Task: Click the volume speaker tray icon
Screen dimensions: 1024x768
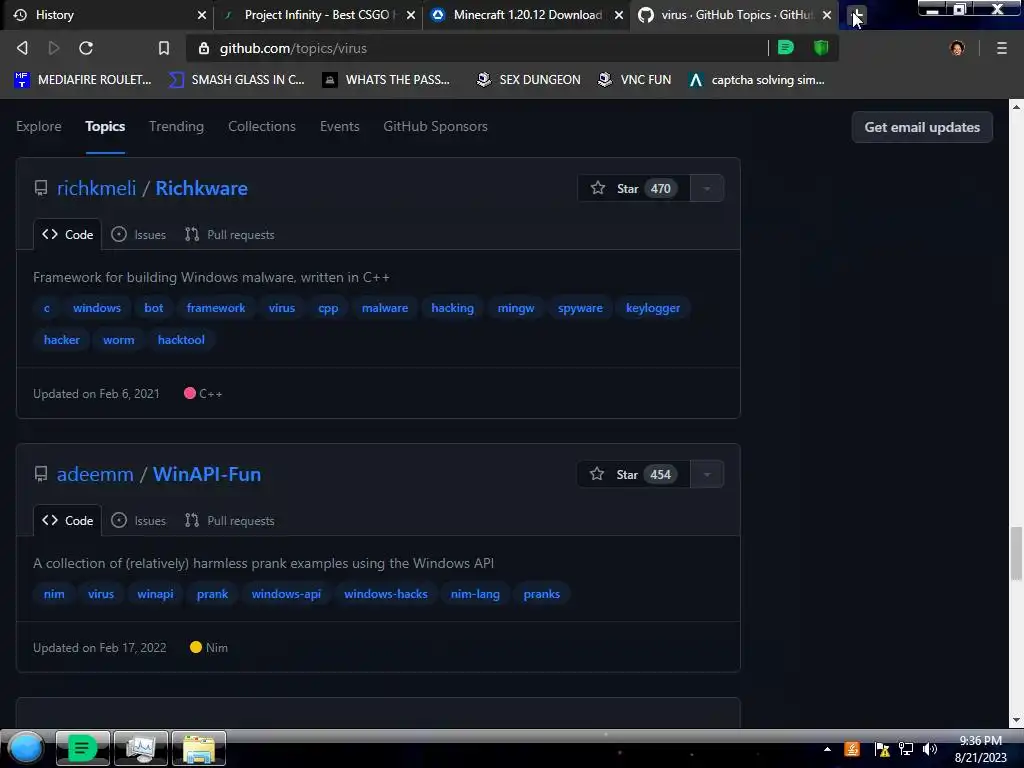Action: coord(930,749)
